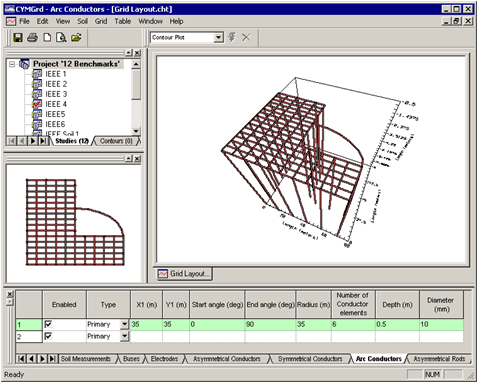The image size is (478, 383).
Task: Open Type dropdown for row 1
Action: click(x=125, y=324)
